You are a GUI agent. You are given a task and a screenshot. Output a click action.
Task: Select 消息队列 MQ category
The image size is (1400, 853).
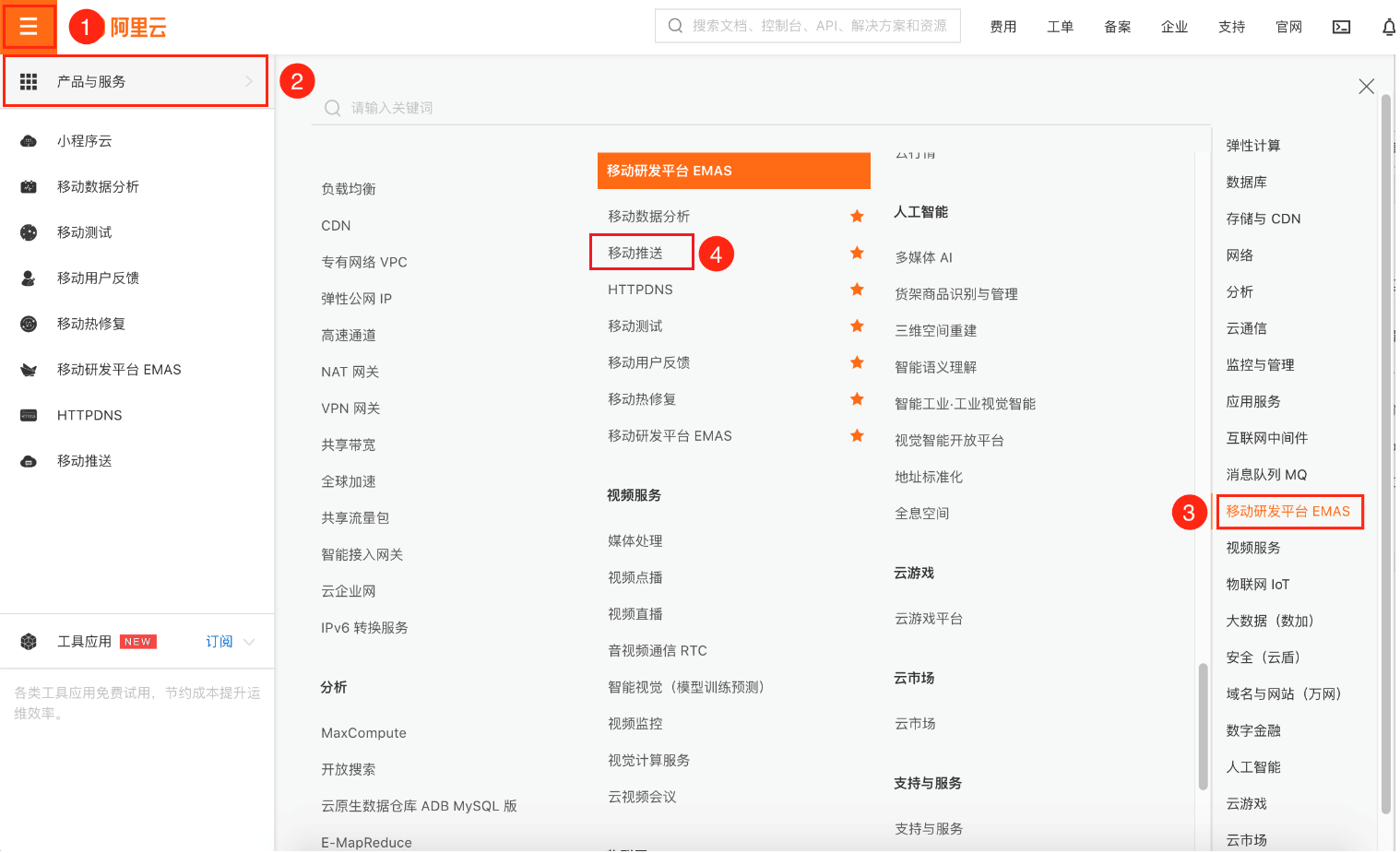click(1266, 474)
